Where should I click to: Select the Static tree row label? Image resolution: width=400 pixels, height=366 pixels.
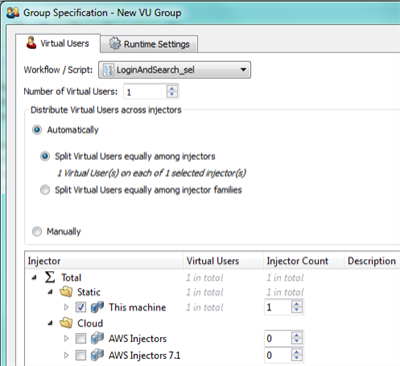click(x=89, y=292)
